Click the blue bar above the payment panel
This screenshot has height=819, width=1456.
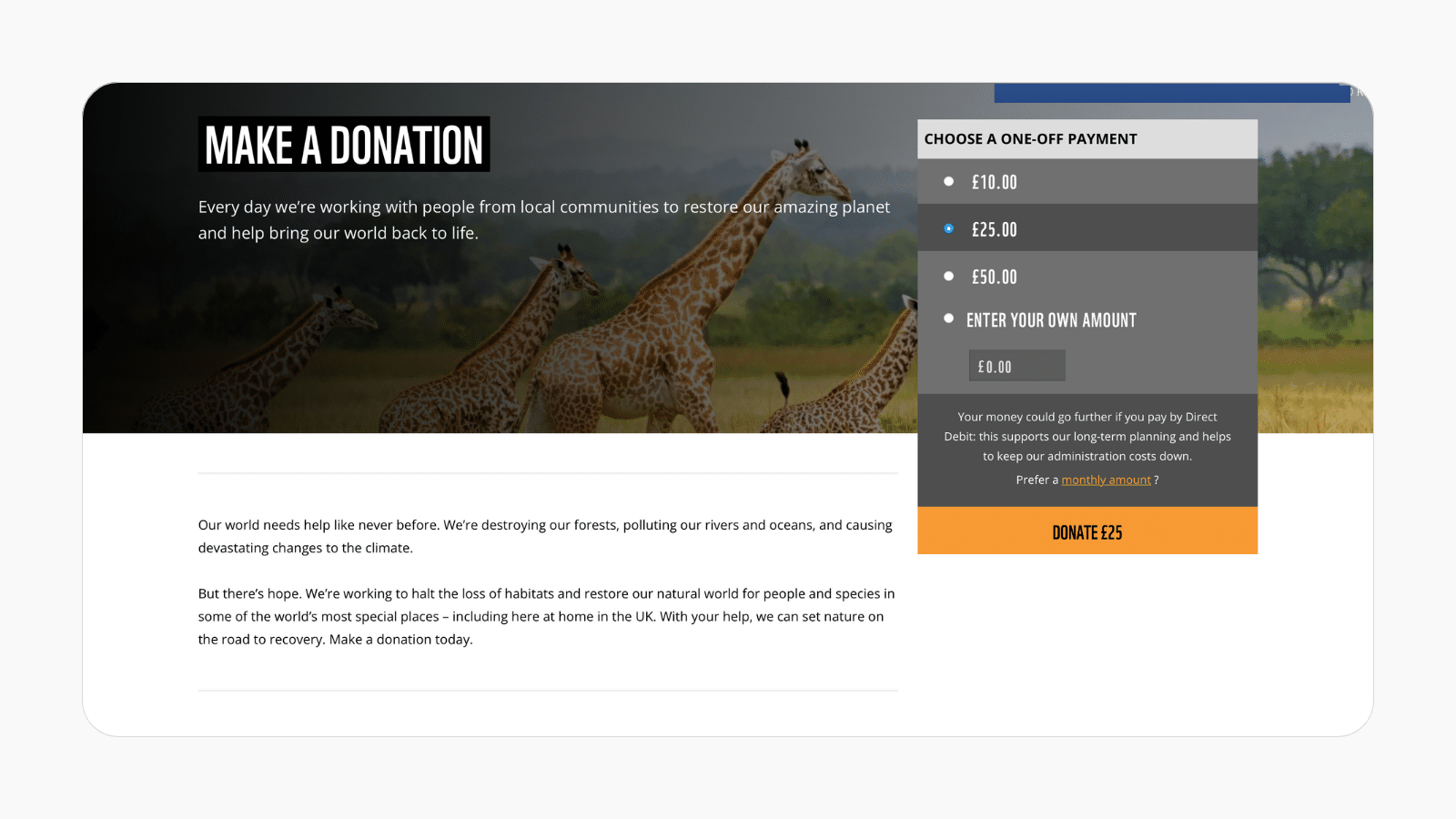pyautogui.click(x=1171, y=93)
